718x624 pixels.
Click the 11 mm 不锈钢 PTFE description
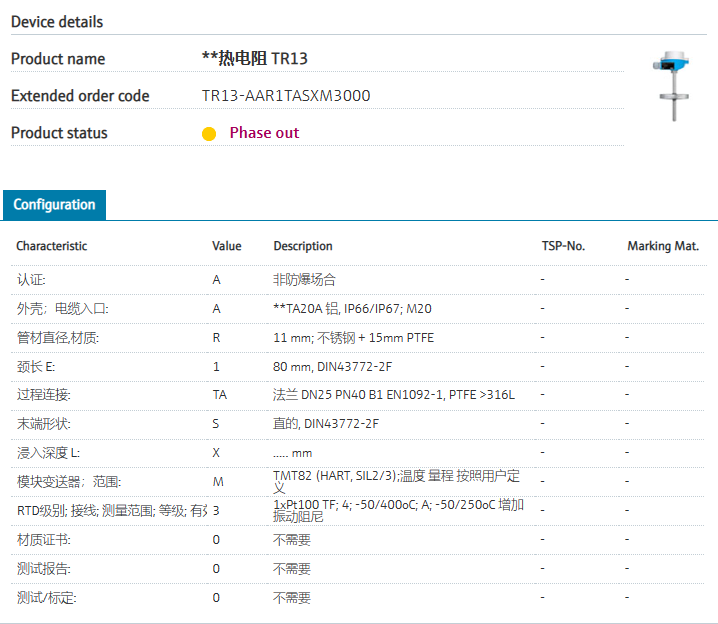tap(353, 338)
